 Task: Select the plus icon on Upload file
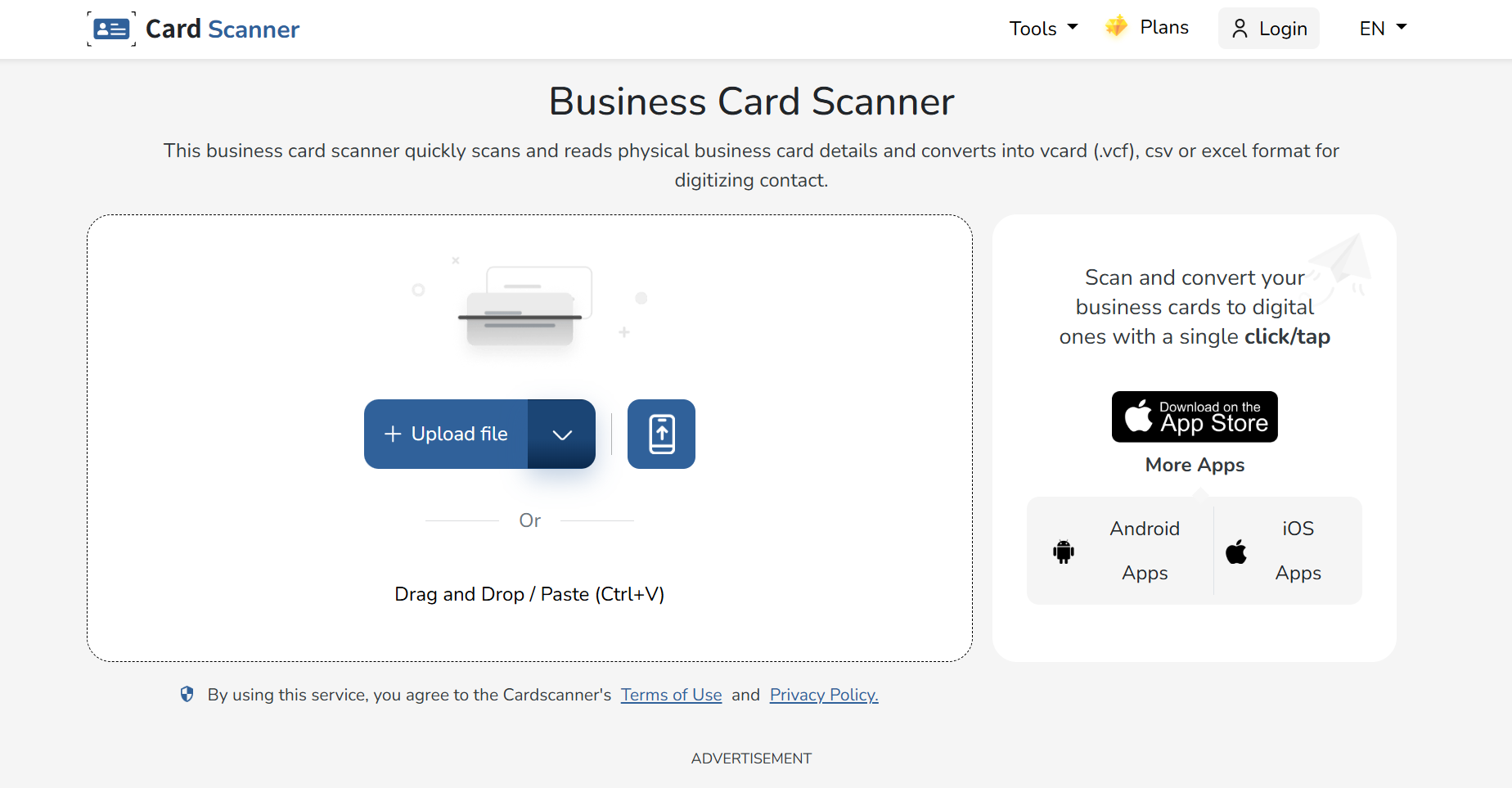393,434
